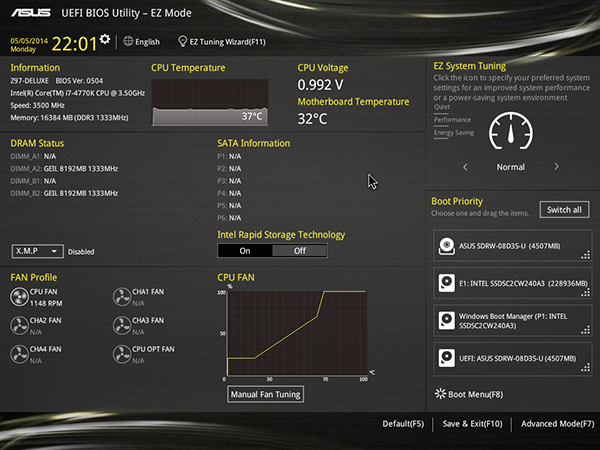Select boot entry E1: INTEL SSDSC2CW240A3

(513, 283)
